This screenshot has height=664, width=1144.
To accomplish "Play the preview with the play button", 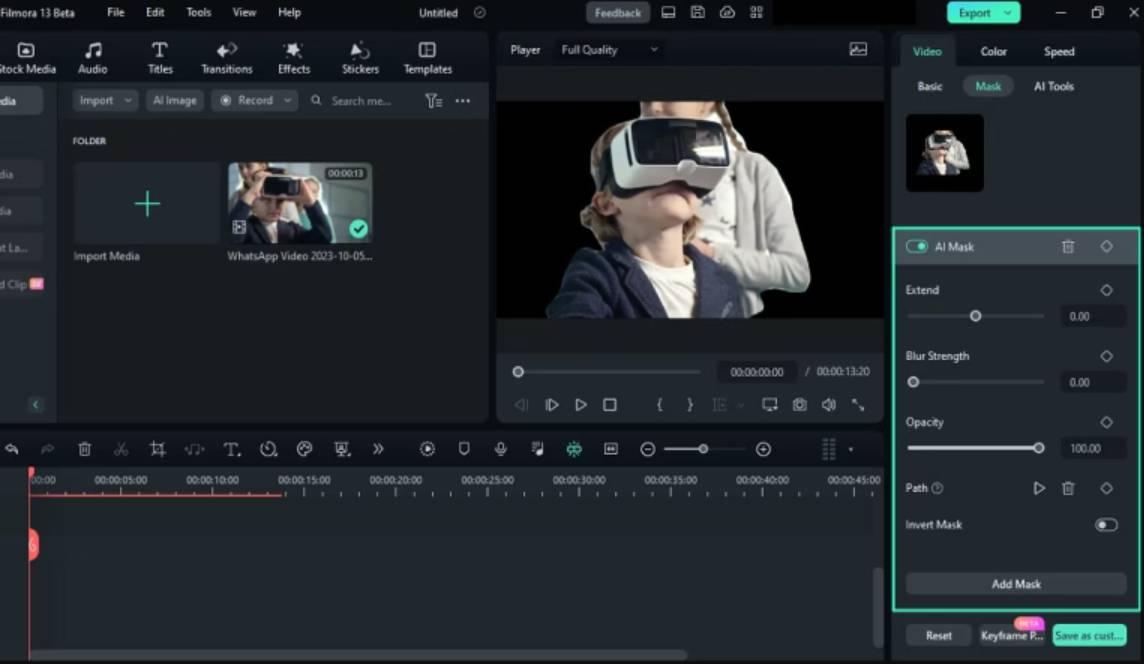I will pyautogui.click(x=581, y=404).
